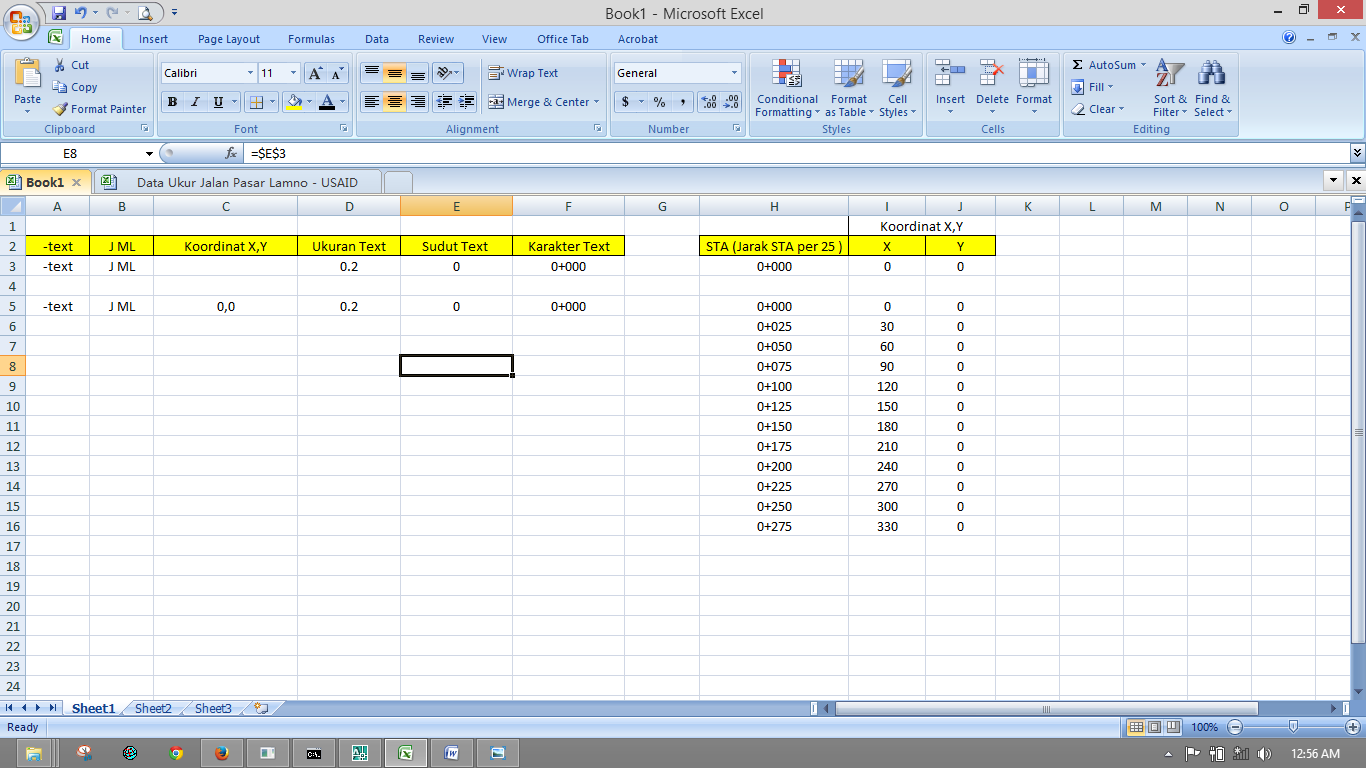Viewport: 1366px width, 768px height.
Task: Click the Paste clipboard icon
Action: [28, 74]
